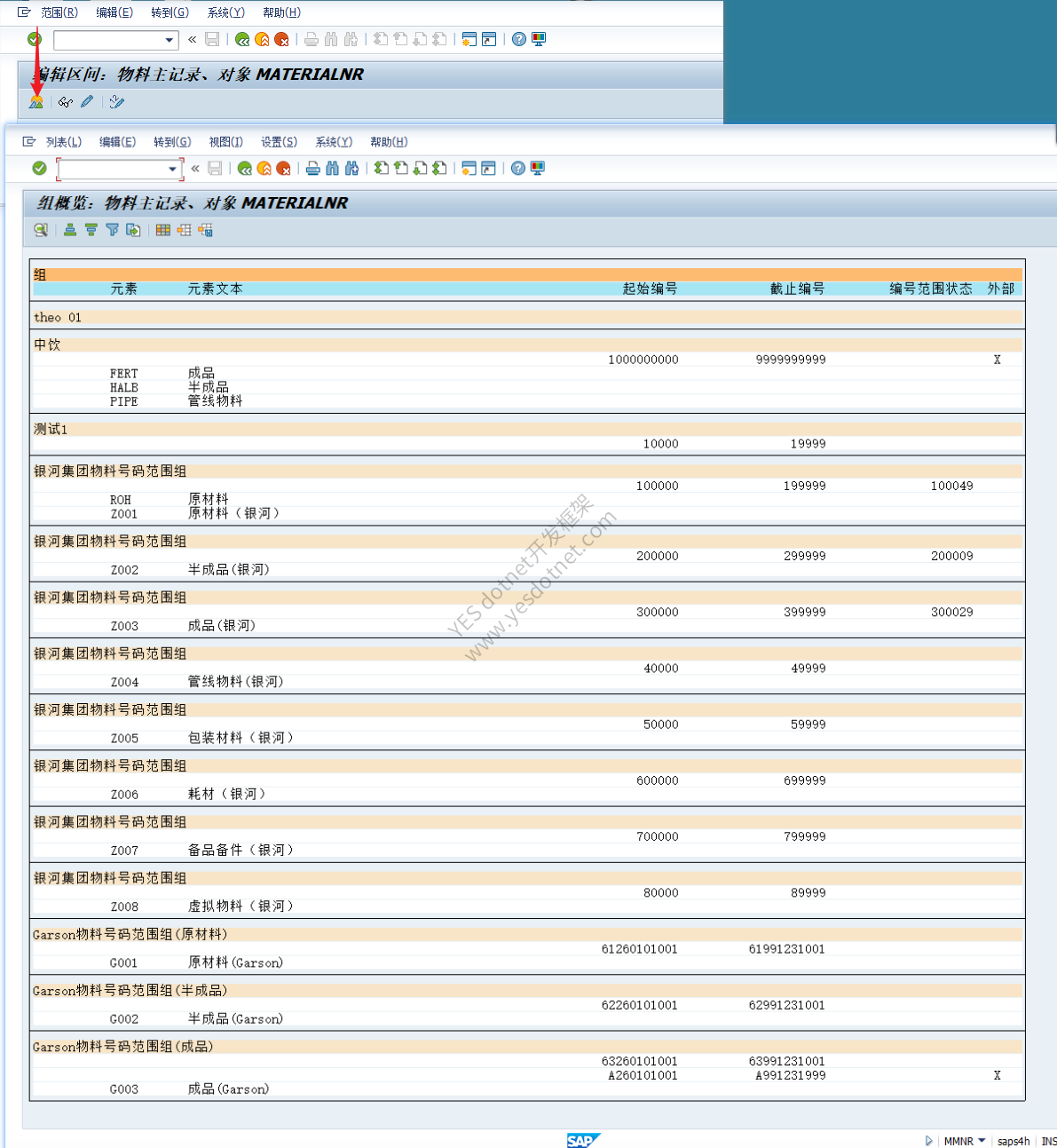This screenshot has height=1148, width=1057.
Task: Click Save Layout icon in list toolbar
Action: pos(205,230)
